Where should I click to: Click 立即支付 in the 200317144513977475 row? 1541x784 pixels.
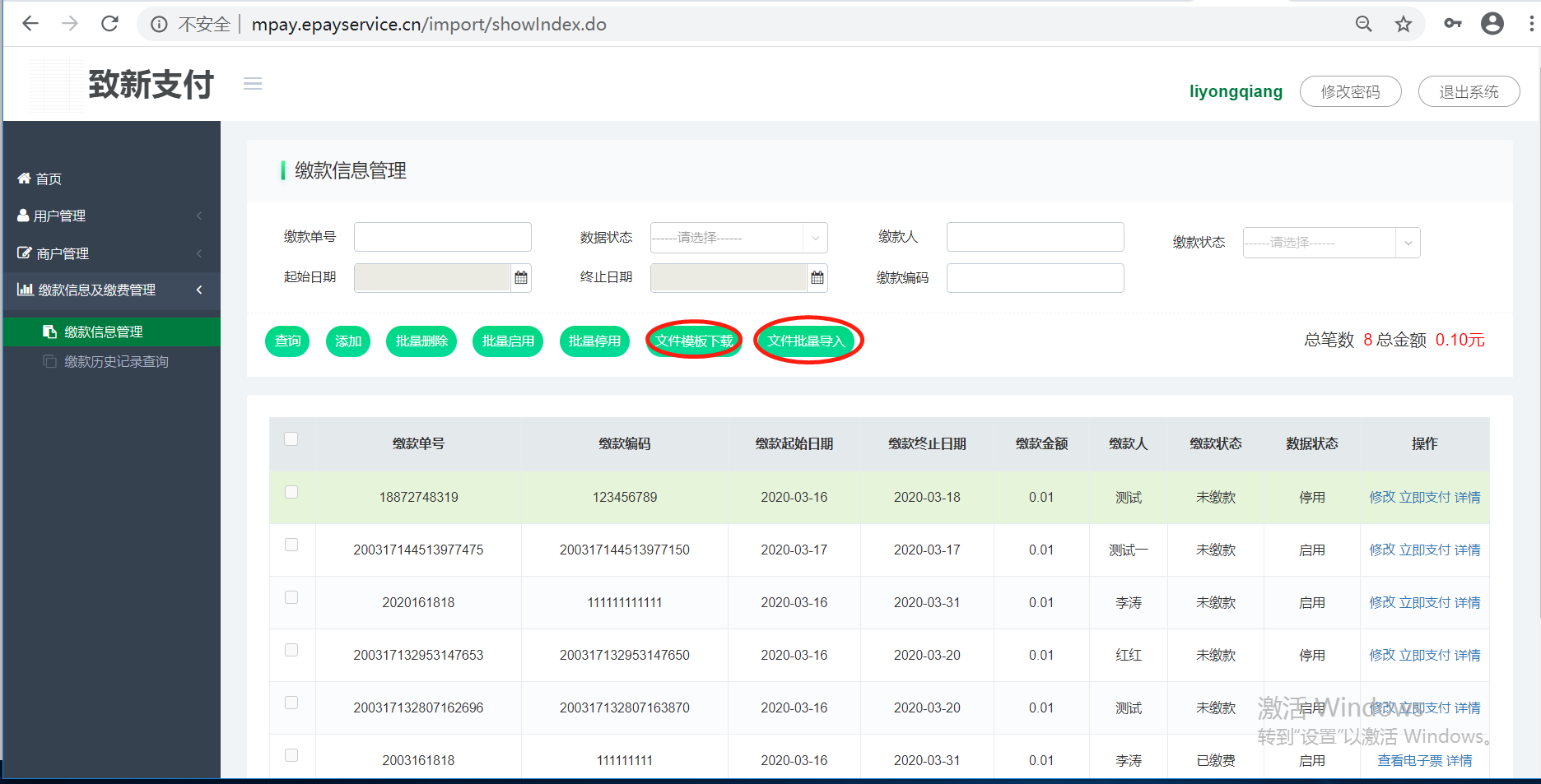[x=1425, y=550]
